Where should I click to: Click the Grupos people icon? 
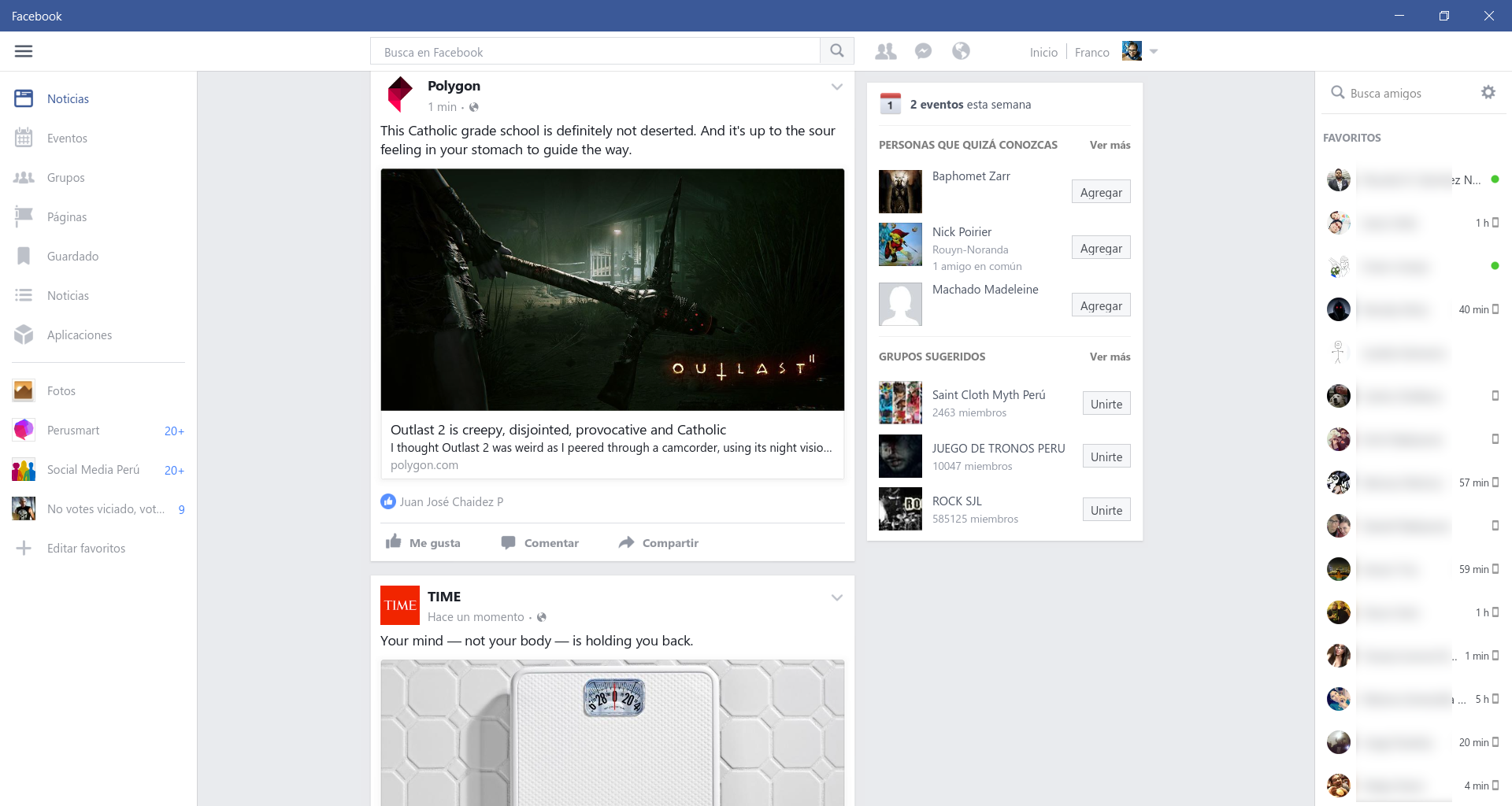pos(24,177)
